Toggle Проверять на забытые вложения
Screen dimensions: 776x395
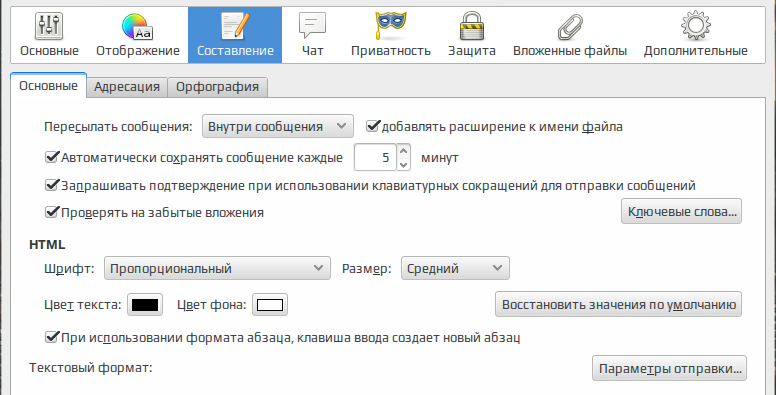[52, 212]
